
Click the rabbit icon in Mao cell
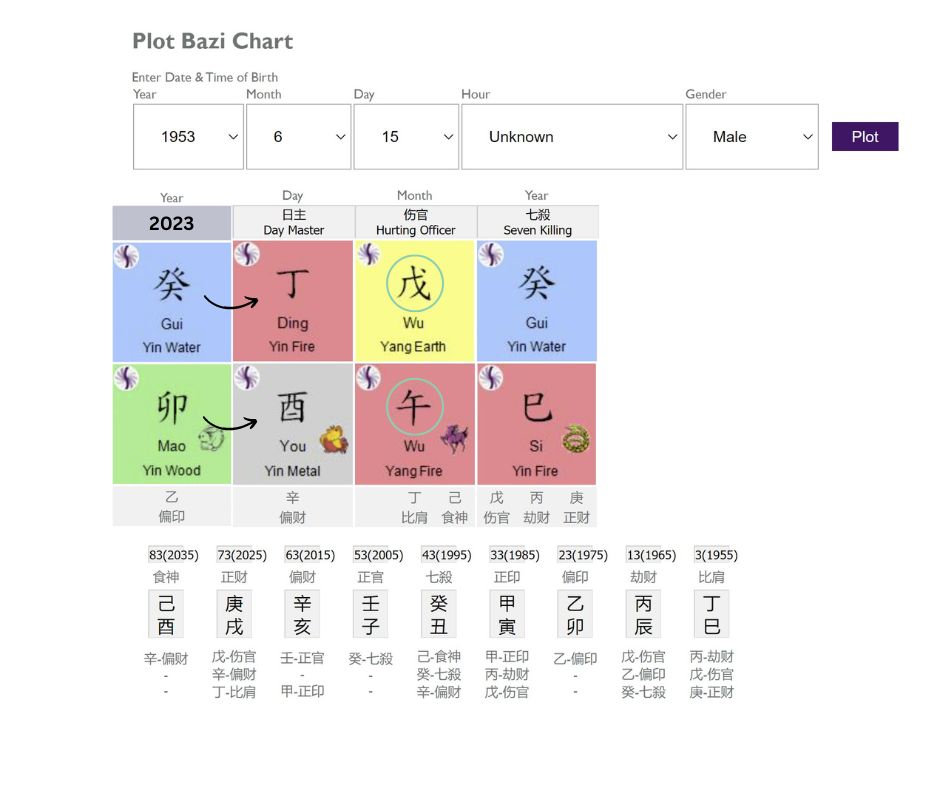tap(211, 438)
